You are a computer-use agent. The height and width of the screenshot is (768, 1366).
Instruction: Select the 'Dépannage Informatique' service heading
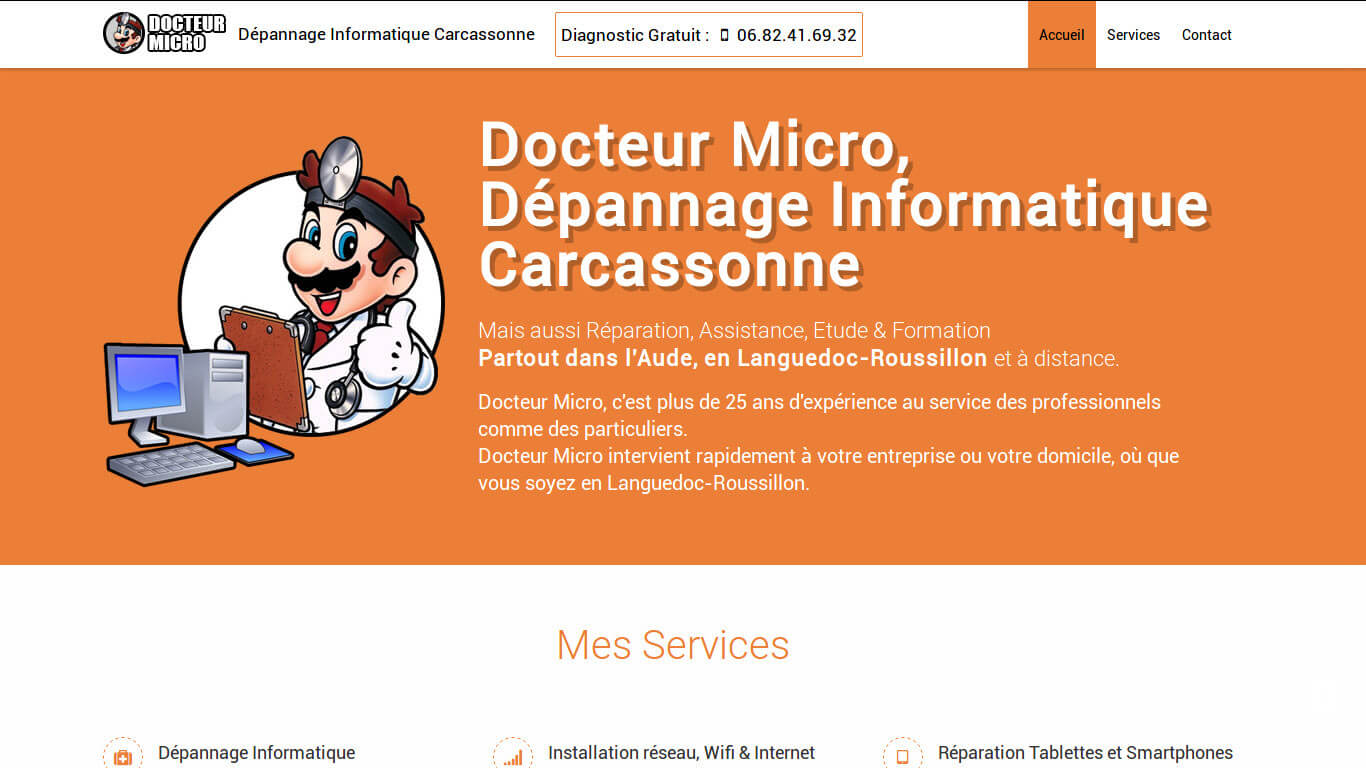coord(256,753)
